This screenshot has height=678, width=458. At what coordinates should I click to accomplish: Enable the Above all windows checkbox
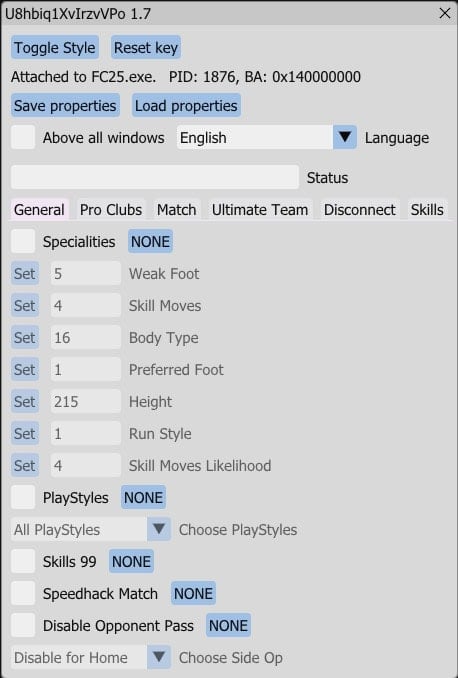[x=23, y=138]
